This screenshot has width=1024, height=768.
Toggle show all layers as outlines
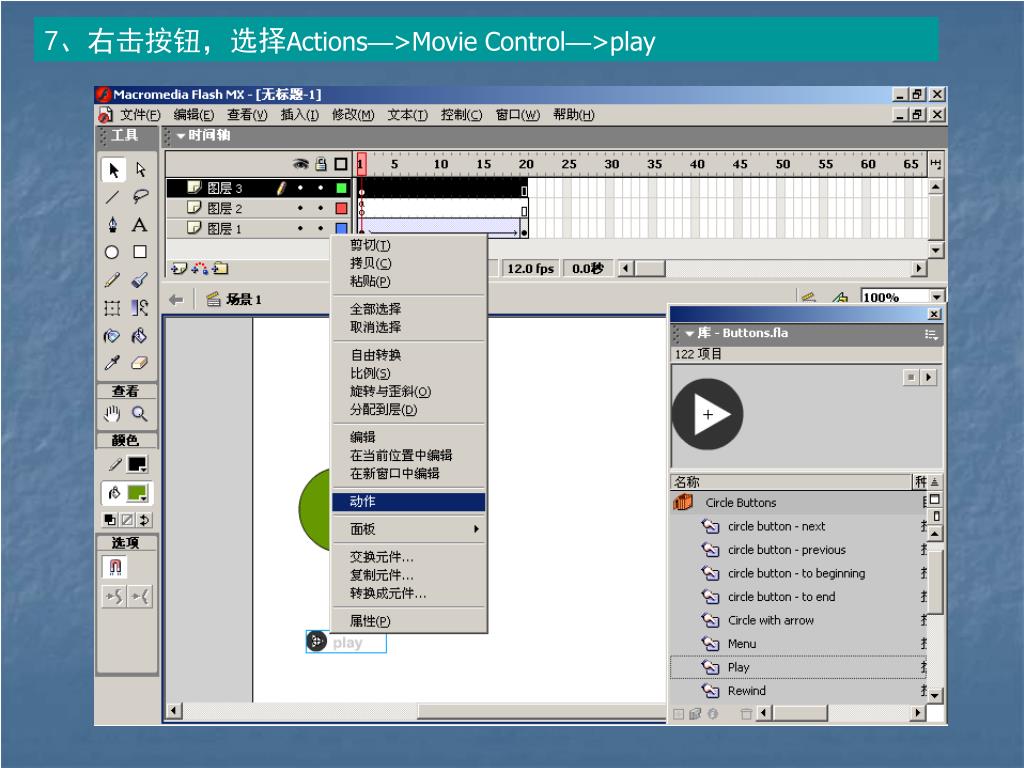[x=341, y=164]
